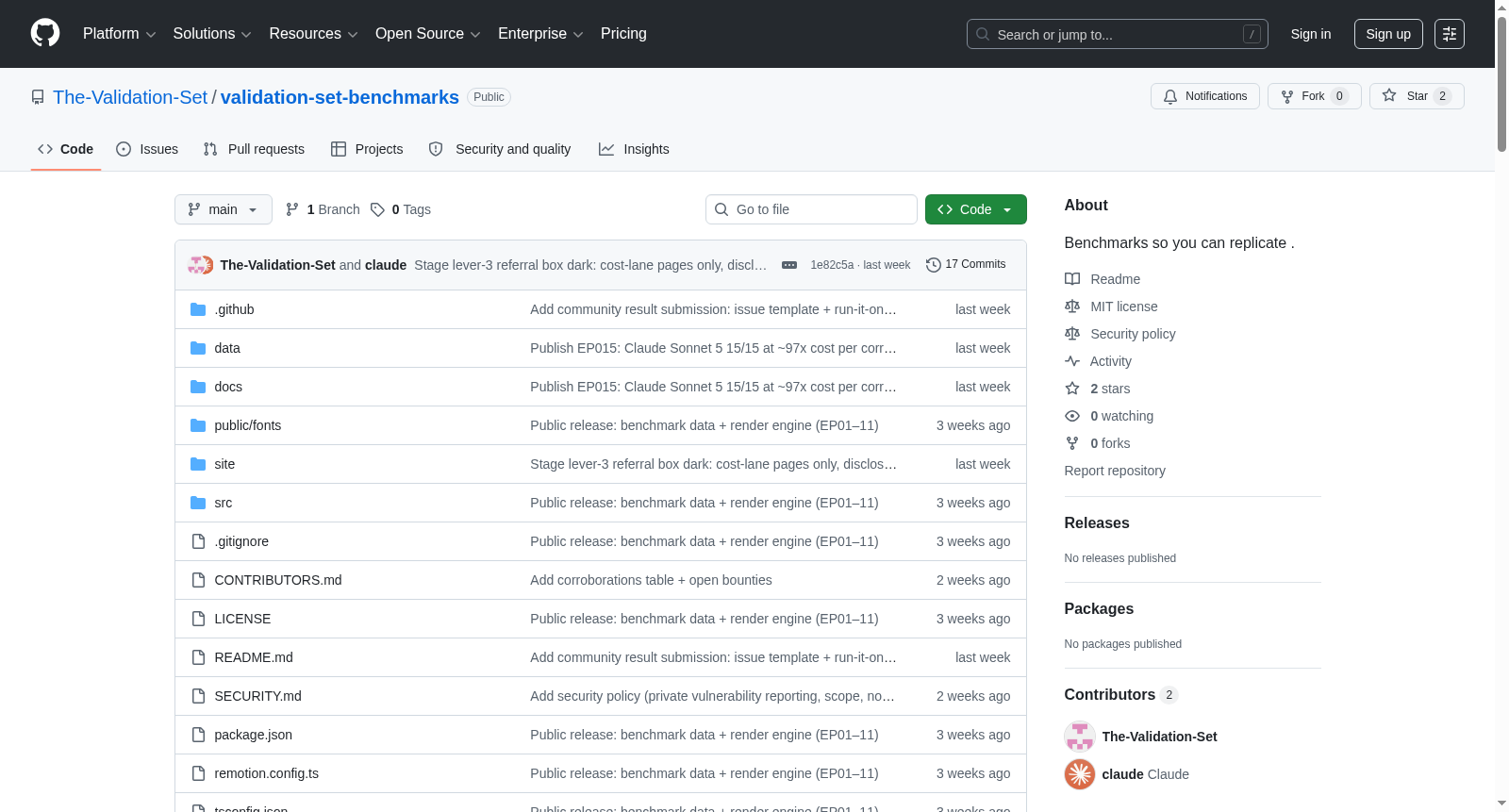Screen dimensions: 1509x812
Task: Open the settings icon next to Sign up
Action: [x=1450, y=34]
